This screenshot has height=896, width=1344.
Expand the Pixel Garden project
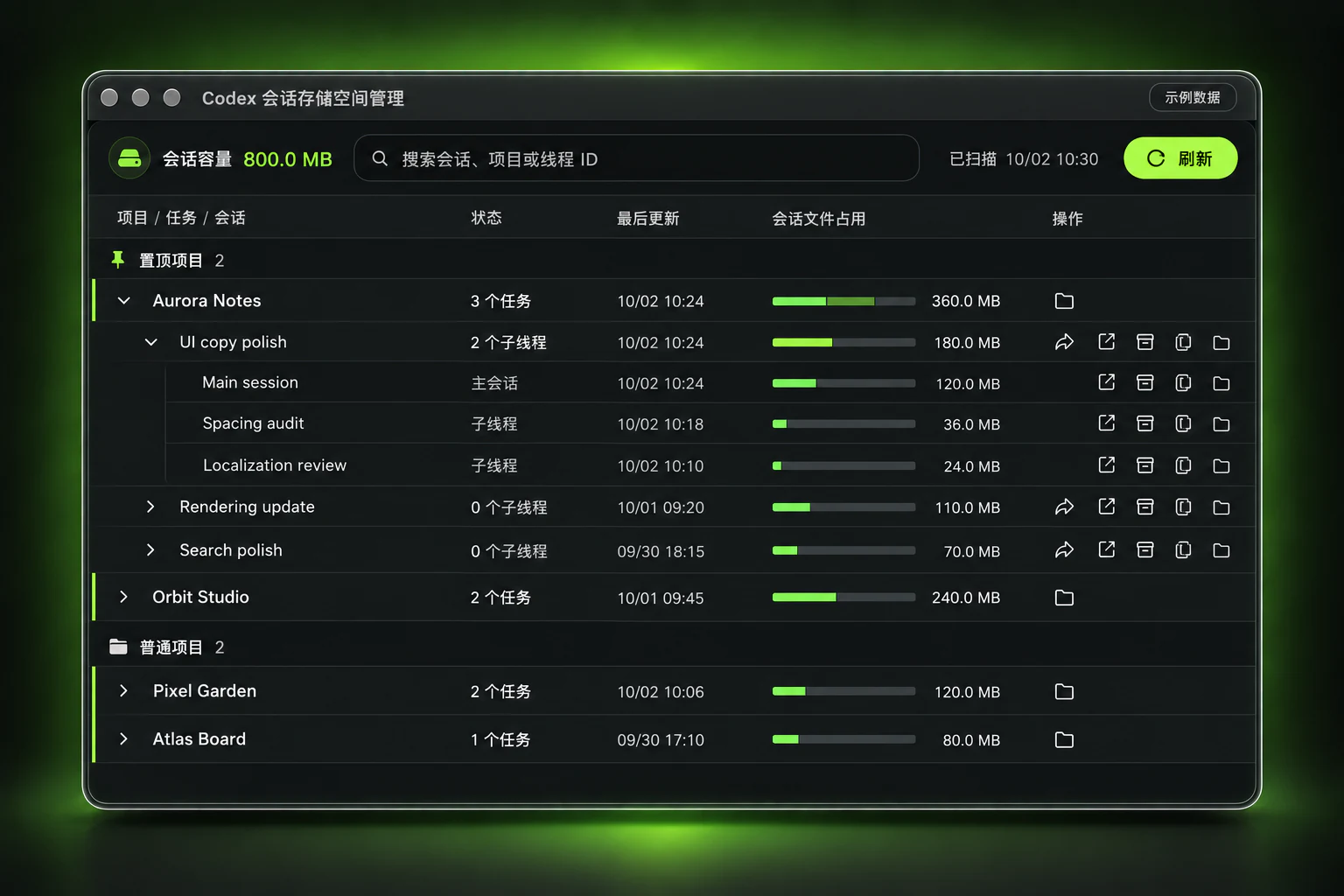(123, 690)
